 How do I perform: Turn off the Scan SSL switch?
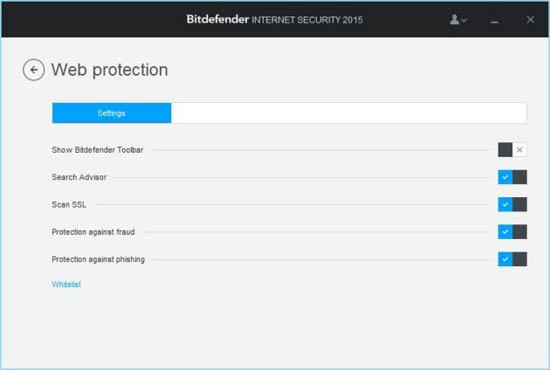click(x=512, y=204)
